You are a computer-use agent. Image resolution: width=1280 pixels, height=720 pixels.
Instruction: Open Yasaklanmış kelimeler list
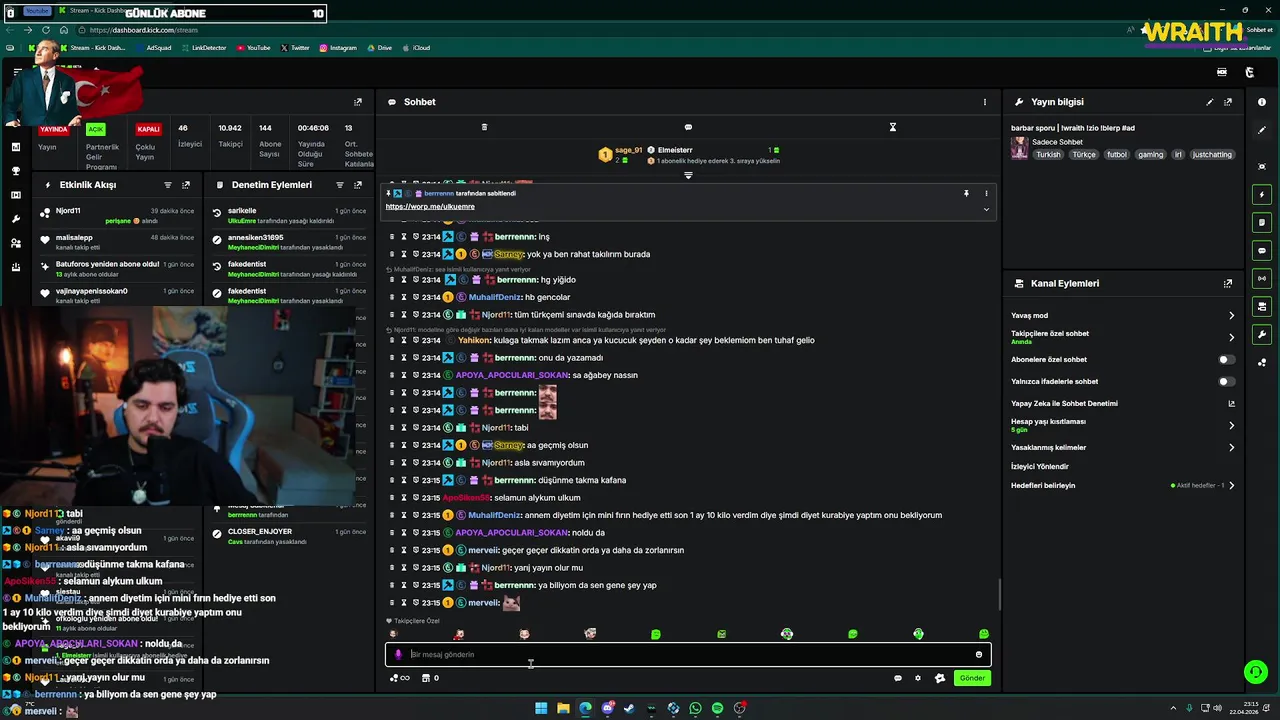coord(1123,447)
